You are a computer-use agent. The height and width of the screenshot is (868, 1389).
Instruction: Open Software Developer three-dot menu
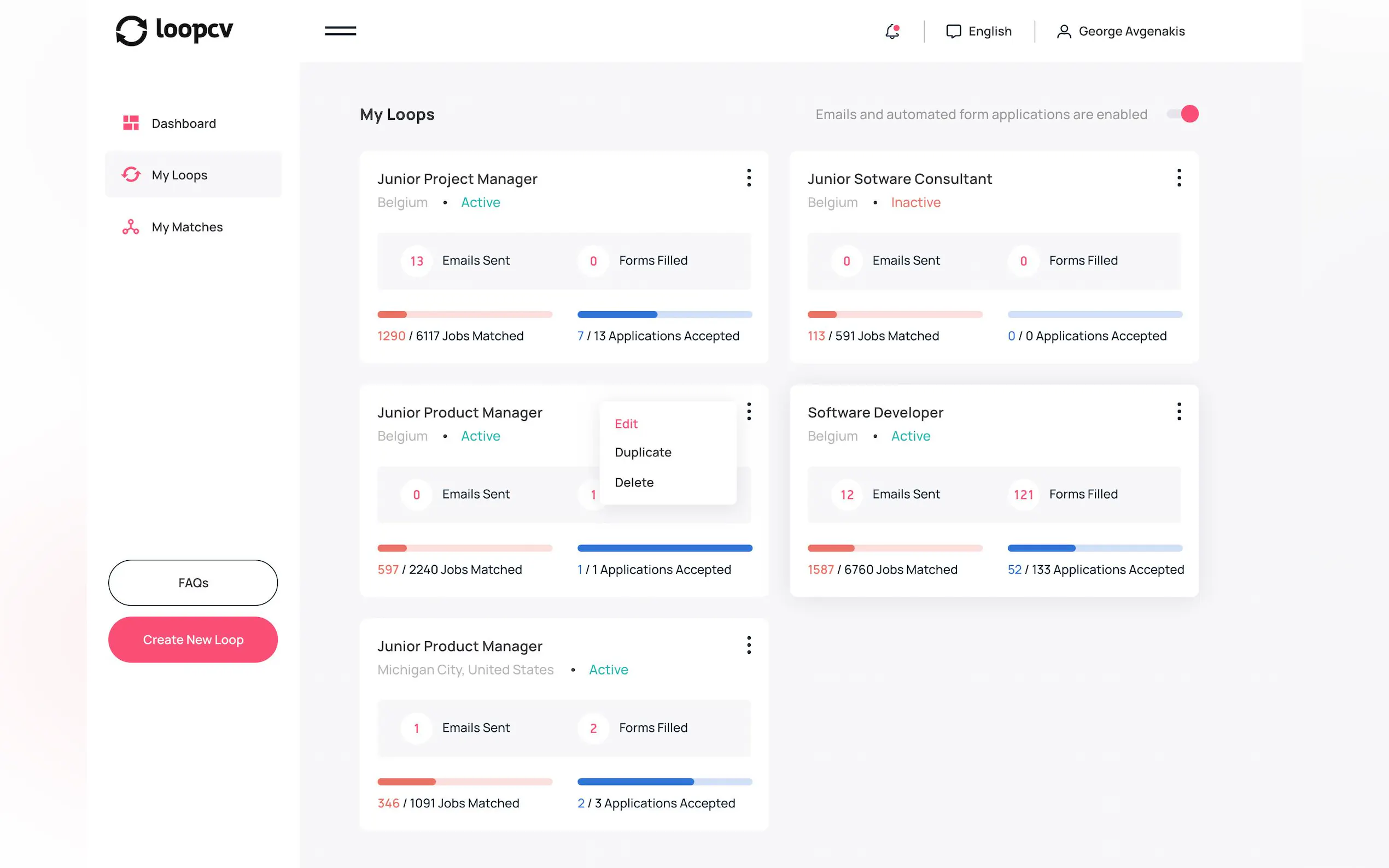[x=1179, y=412]
